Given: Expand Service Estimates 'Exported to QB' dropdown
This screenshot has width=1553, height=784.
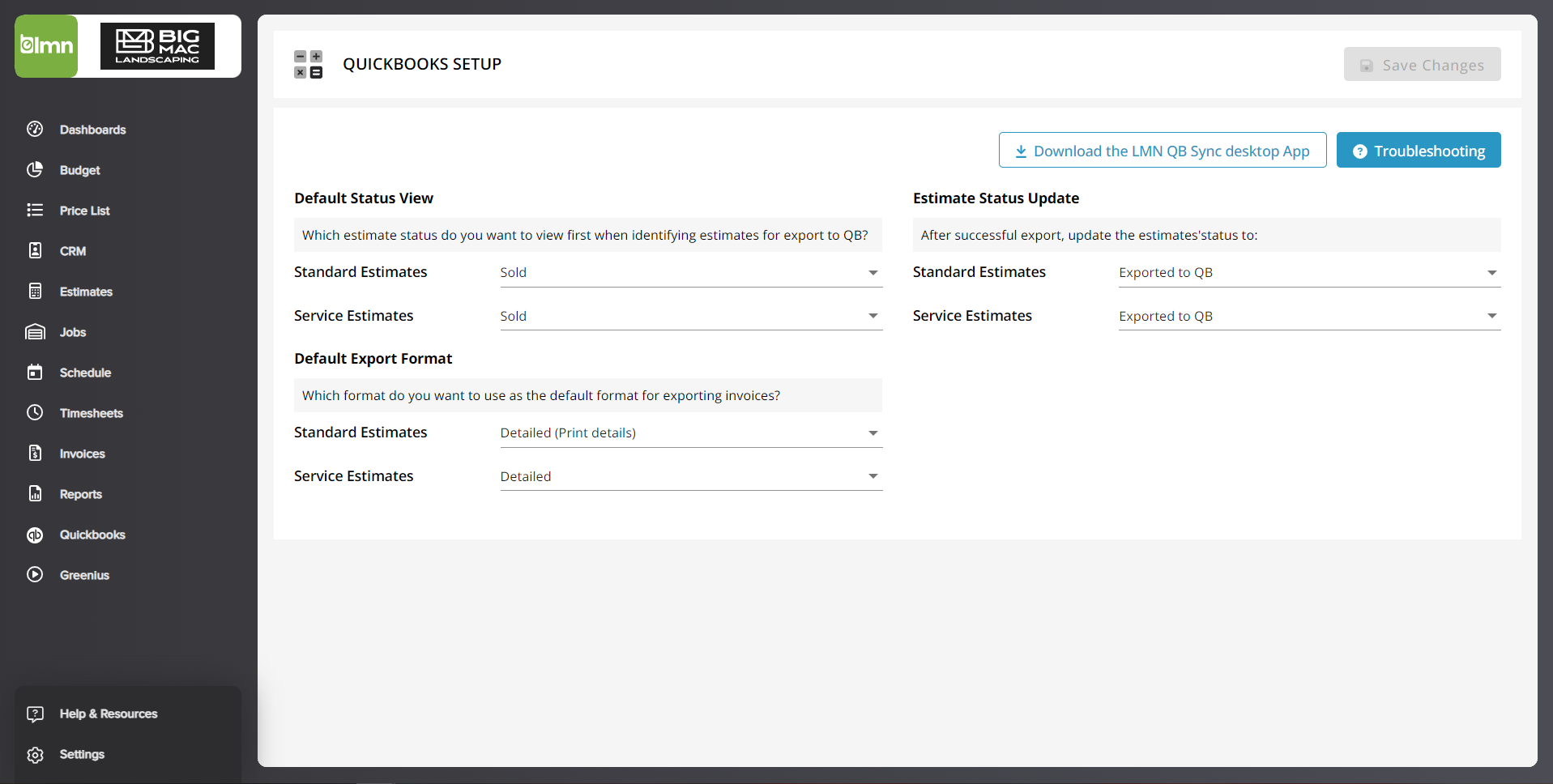Looking at the screenshot, I should coord(1309,316).
